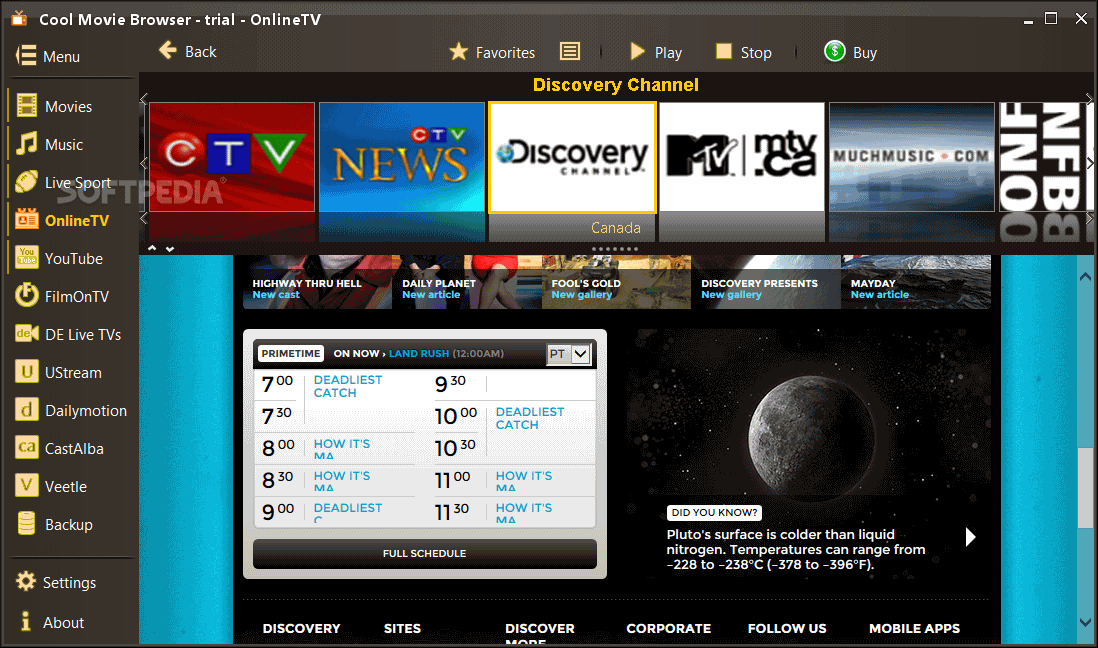
Task: Click the Canada country label
Action: [x=616, y=228]
